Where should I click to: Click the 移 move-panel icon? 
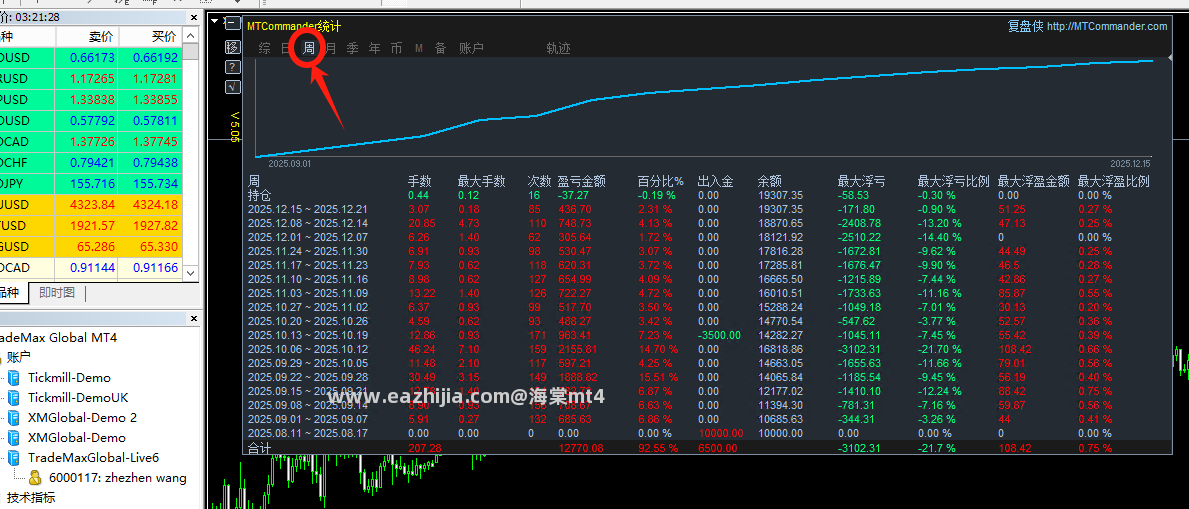point(234,46)
